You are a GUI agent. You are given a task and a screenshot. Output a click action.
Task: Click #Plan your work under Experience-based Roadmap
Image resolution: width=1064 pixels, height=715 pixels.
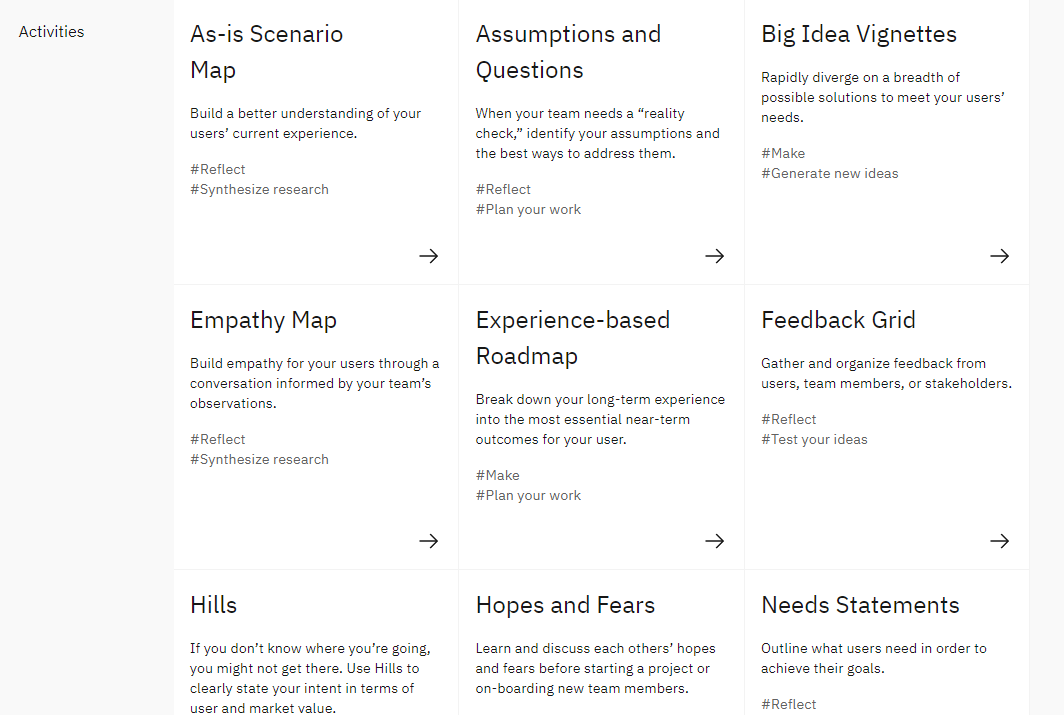[x=528, y=495]
